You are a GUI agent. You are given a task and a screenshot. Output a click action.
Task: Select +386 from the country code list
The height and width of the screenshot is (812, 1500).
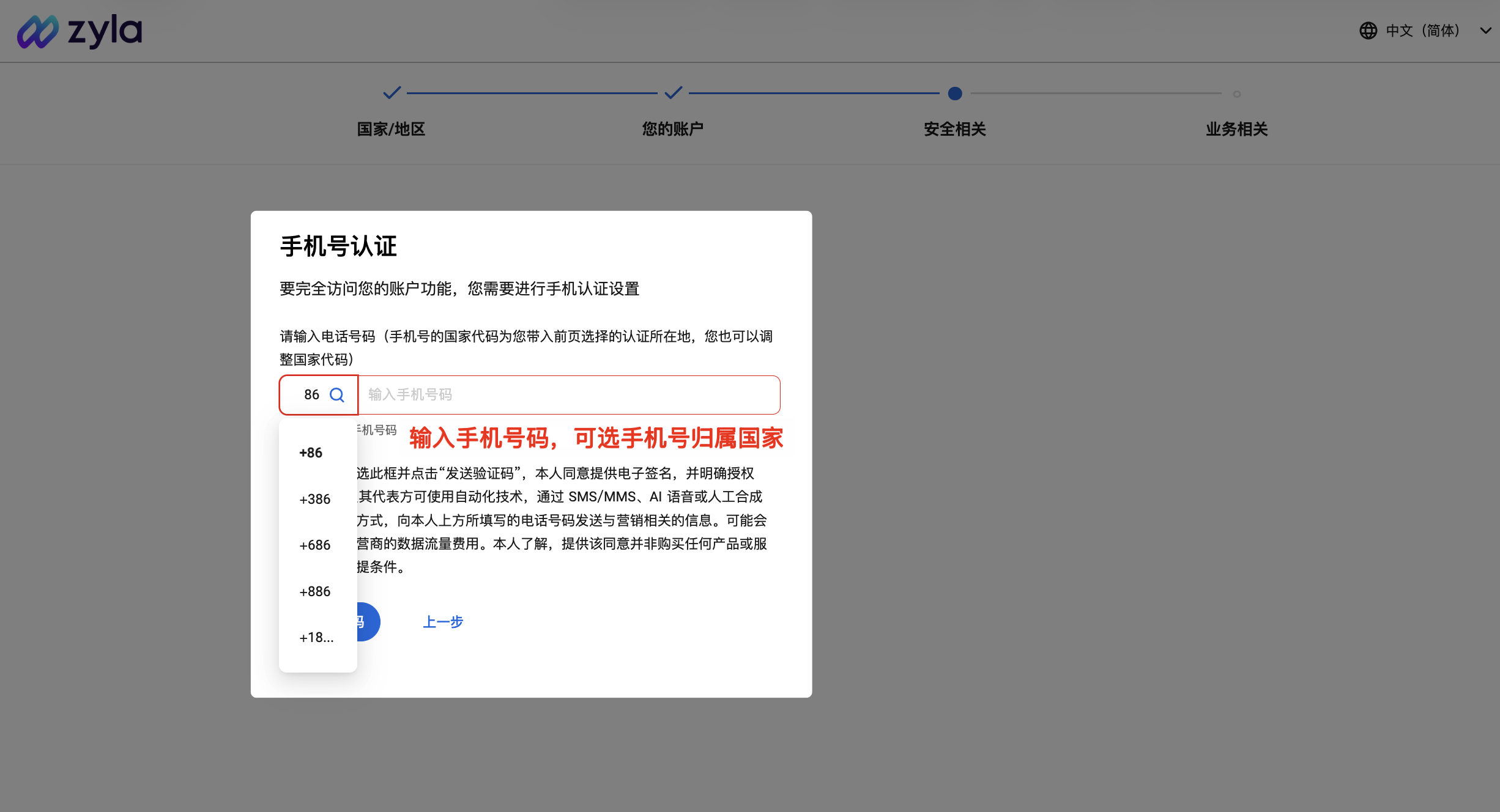click(314, 499)
